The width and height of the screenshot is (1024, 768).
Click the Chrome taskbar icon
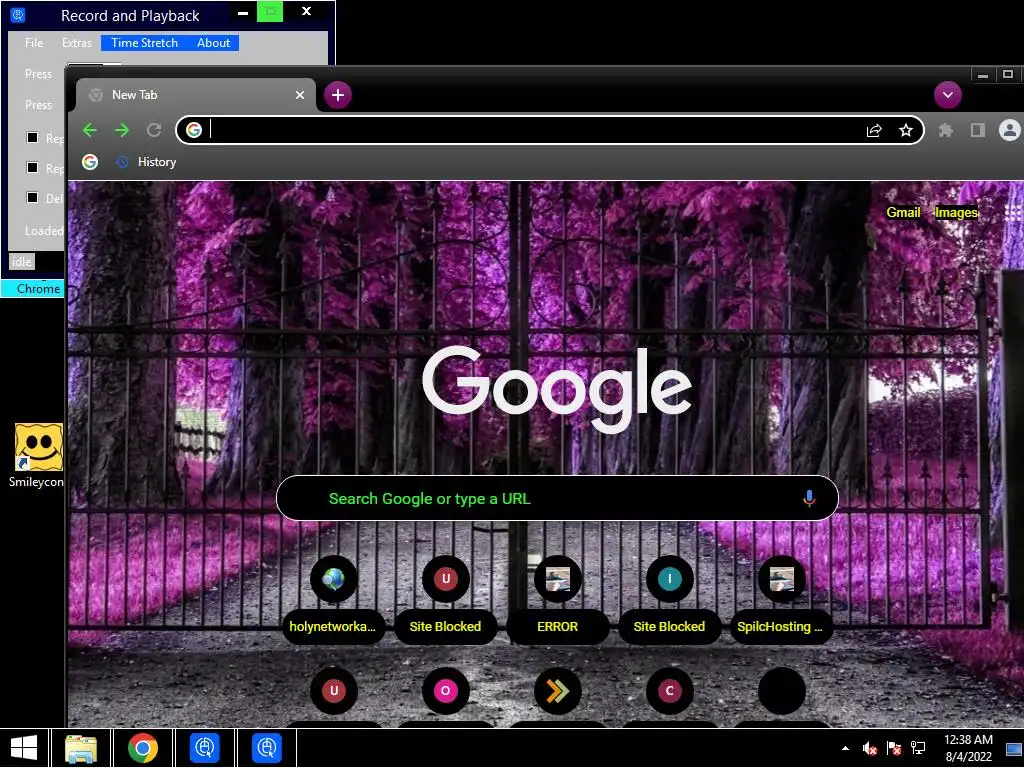pyautogui.click(x=143, y=748)
